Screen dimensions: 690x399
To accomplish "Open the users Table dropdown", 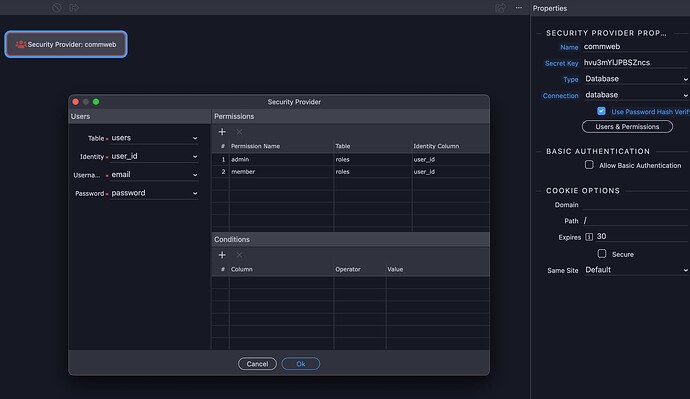I will click(x=154, y=138).
